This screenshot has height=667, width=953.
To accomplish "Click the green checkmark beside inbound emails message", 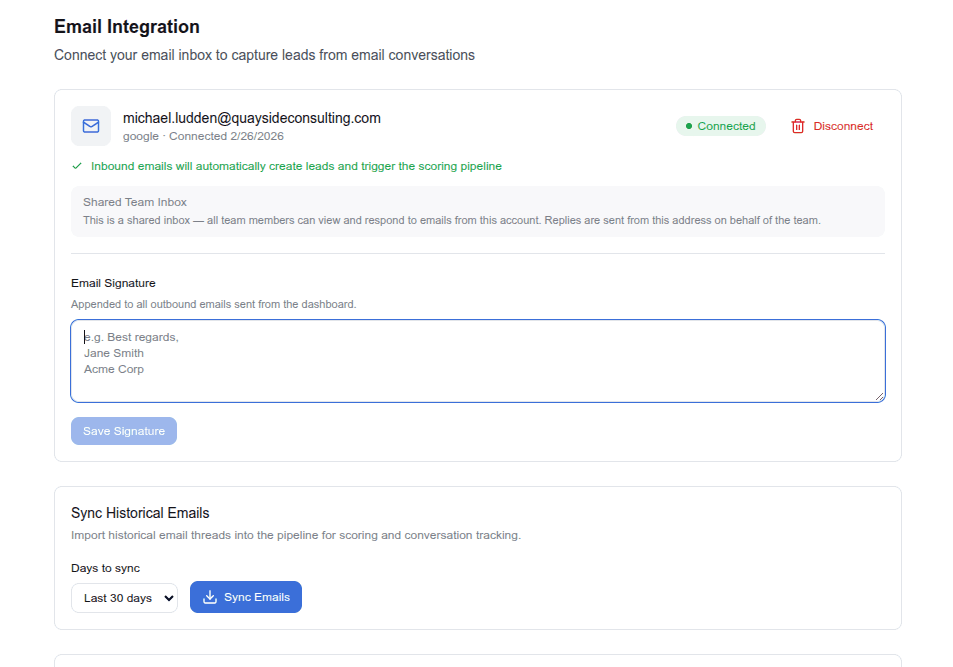I will click(x=77, y=165).
